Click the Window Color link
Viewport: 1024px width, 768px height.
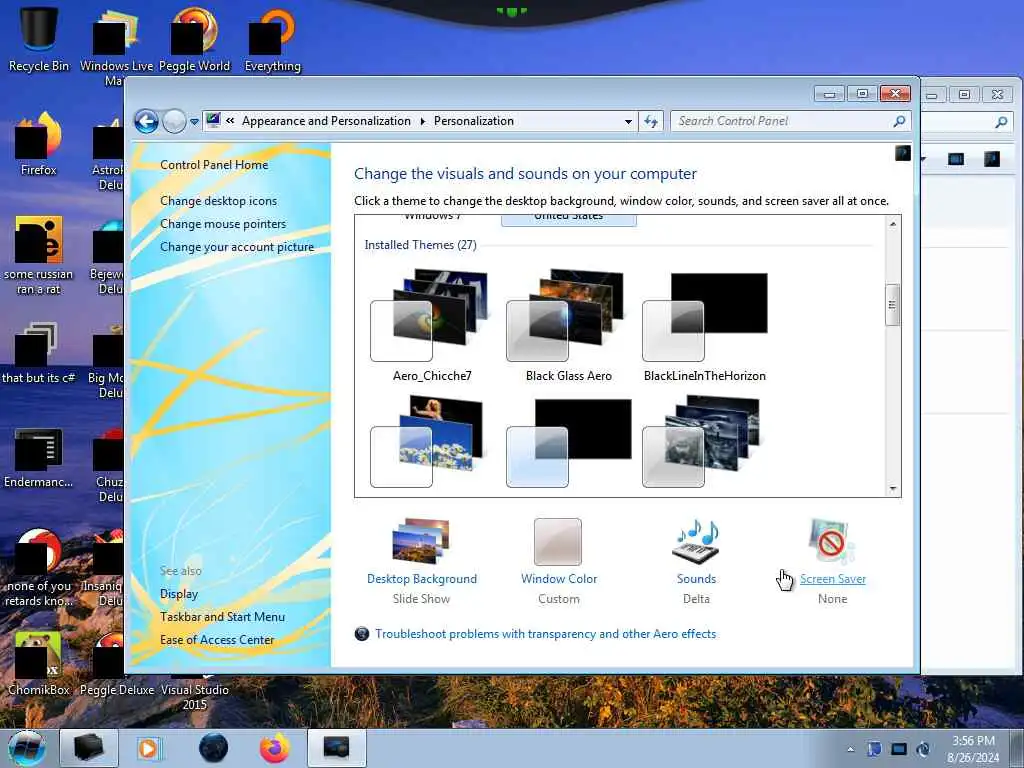click(x=559, y=579)
